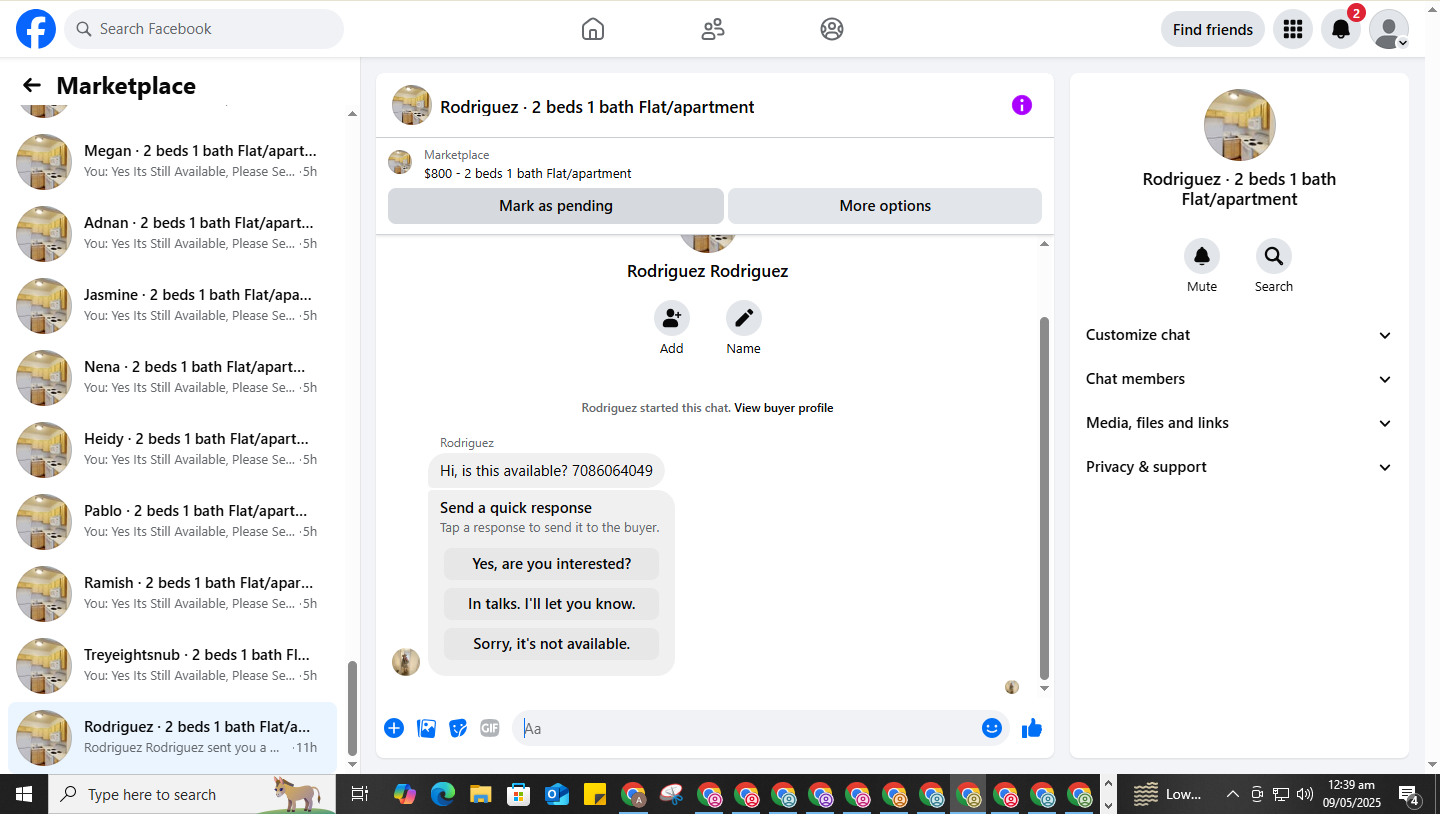Viewport: 1440px width, 814px height.
Task: Open Treyeightsnub's apartment conversation
Action: pyautogui.click(x=173, y=666)
